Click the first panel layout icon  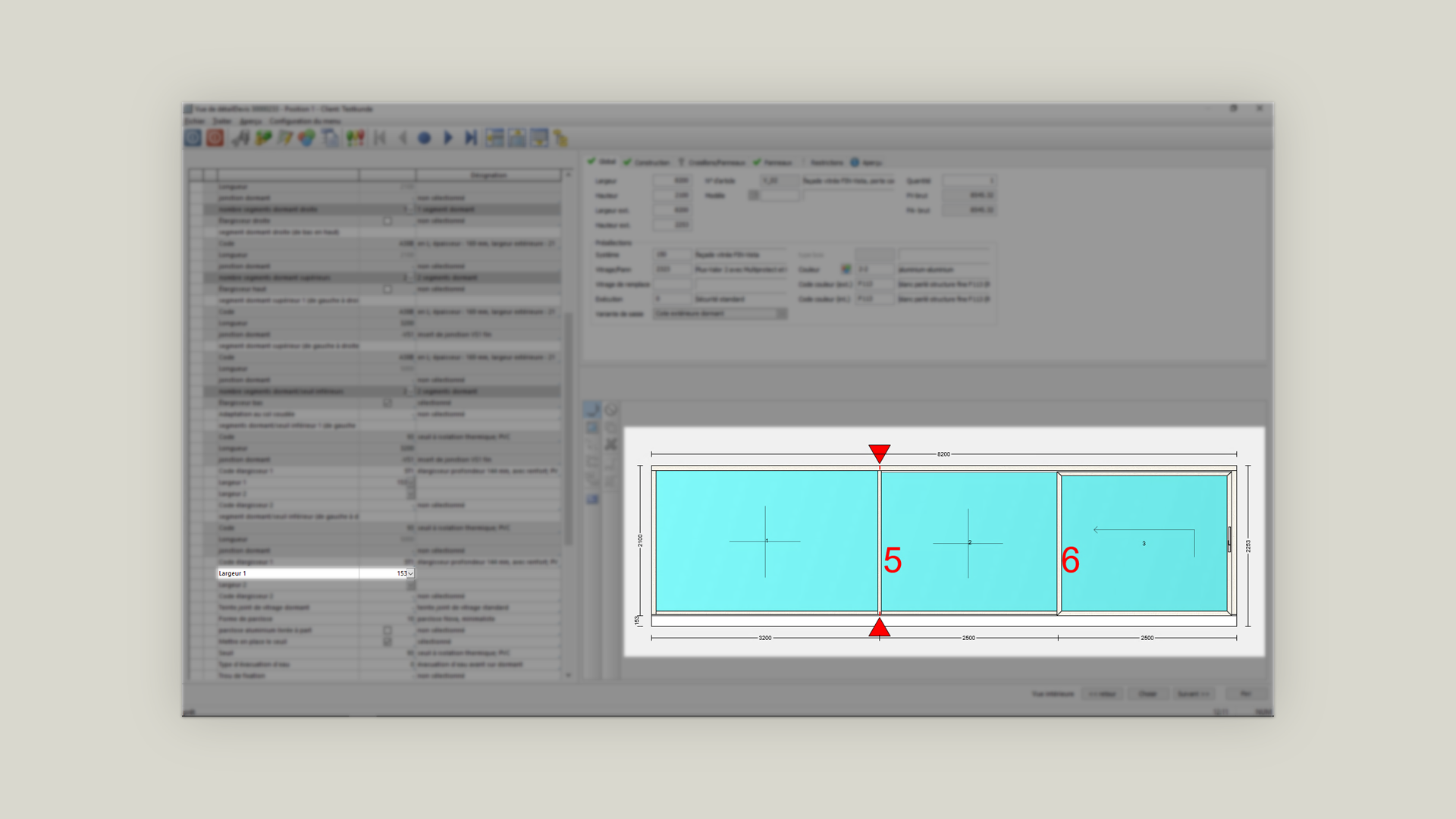click(x=494, y=138)
